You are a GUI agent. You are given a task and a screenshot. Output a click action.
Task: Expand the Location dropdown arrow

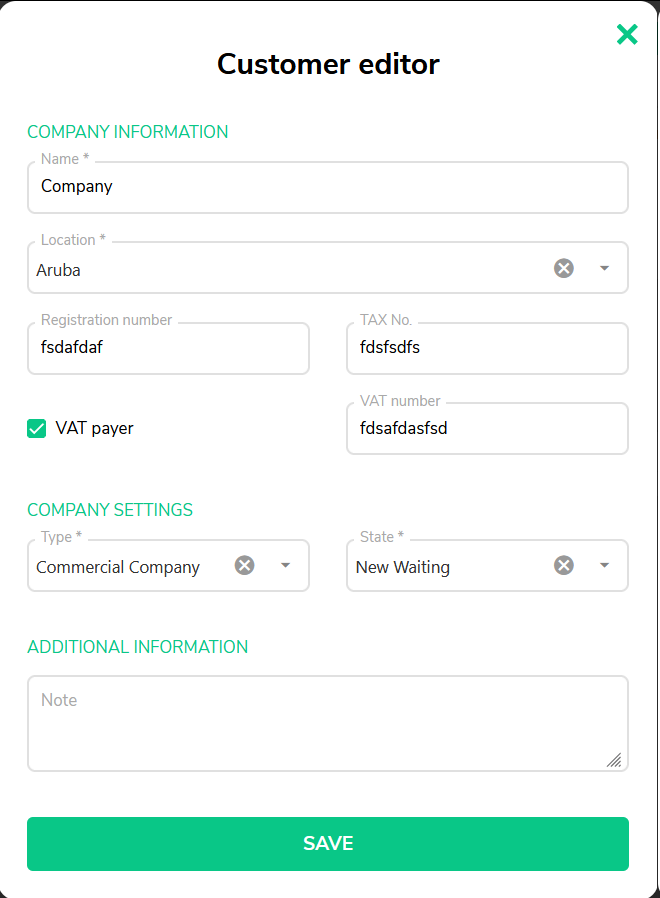tap(604, 268)
